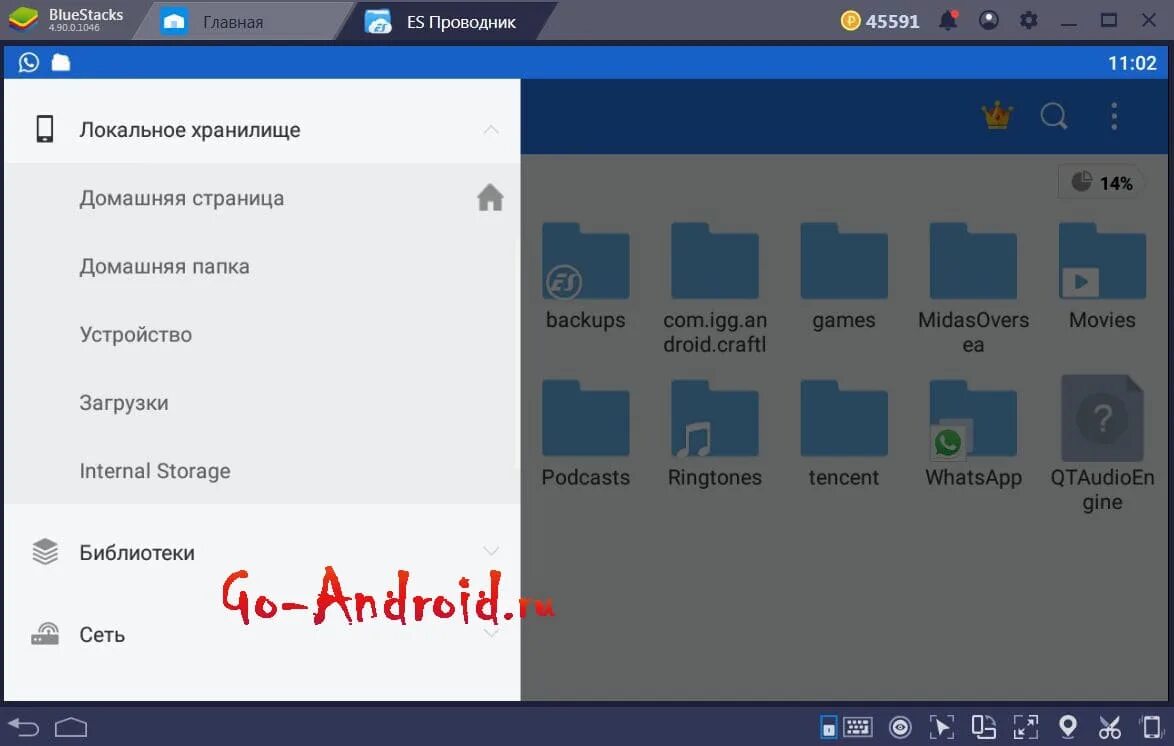This screenshot has height=746, width=1174.
Task: Click the BlueStacks coin balance 45591
Action: click(x=880, y=21)
